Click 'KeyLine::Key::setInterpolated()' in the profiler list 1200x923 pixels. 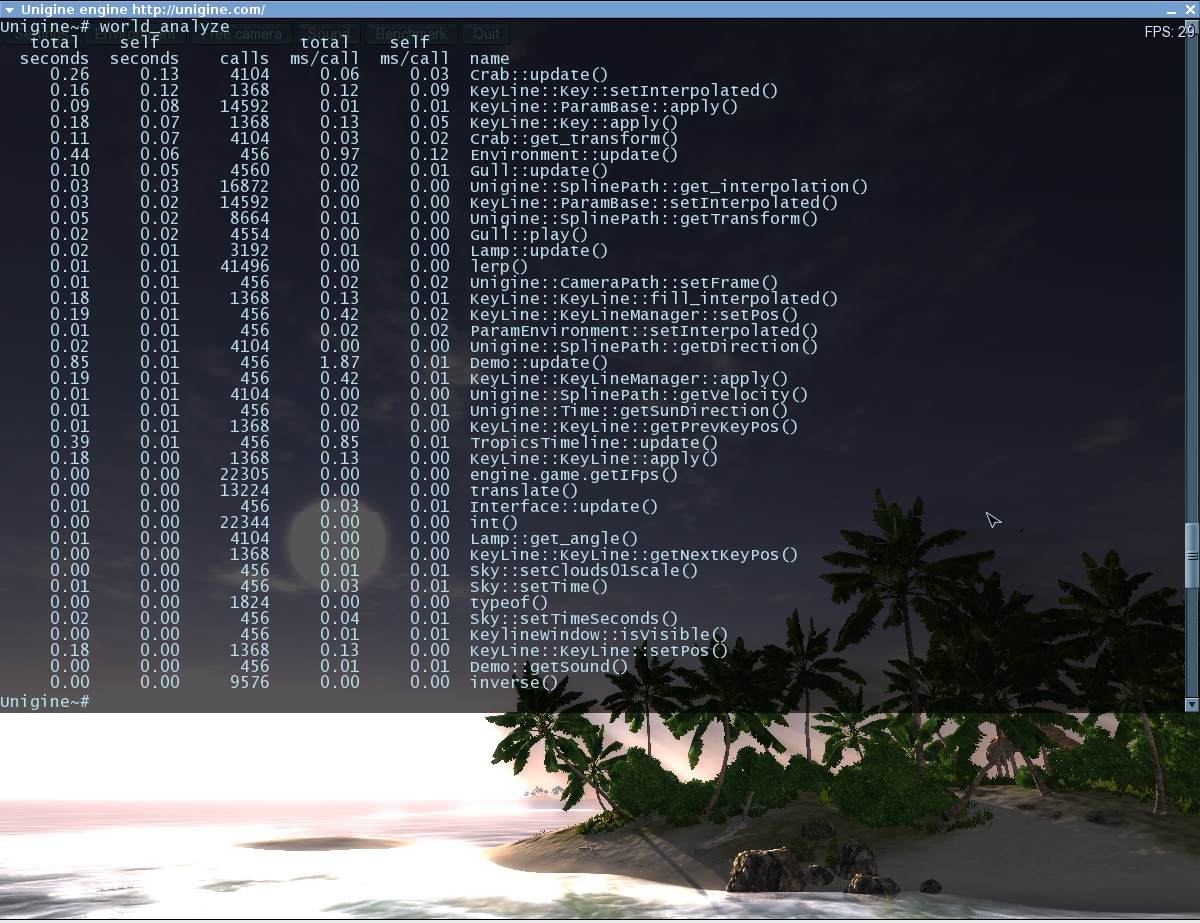[624, 91]
